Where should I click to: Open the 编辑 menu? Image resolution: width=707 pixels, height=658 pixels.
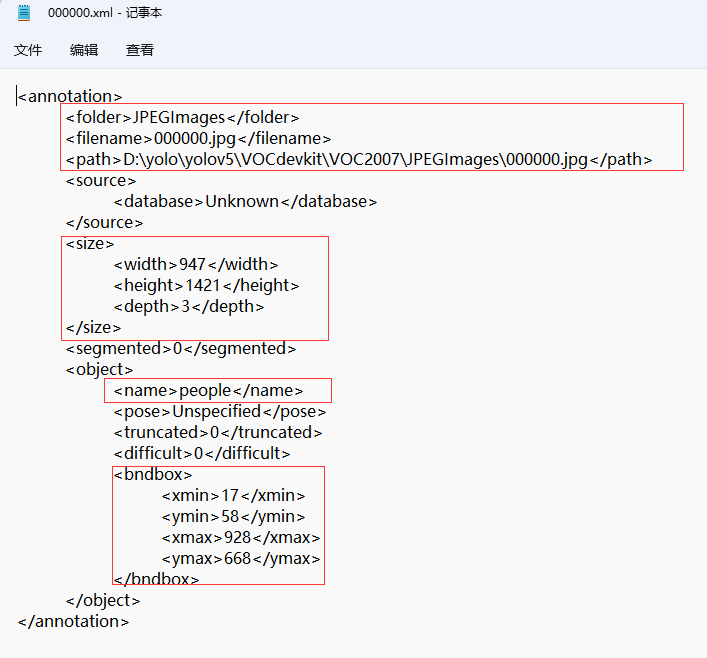(84, 50)
